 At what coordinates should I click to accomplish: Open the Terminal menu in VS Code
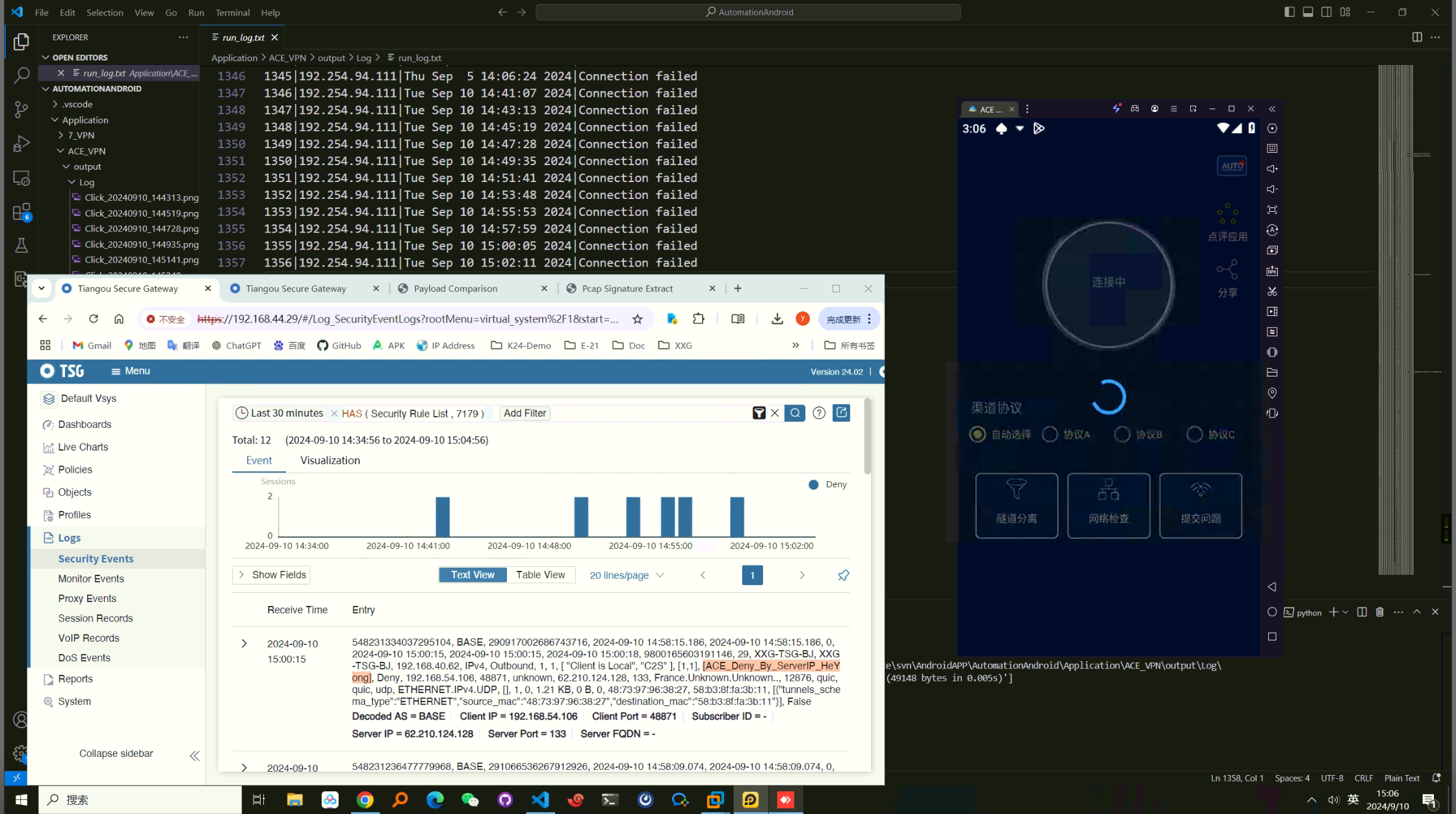[x=232, y=12]
